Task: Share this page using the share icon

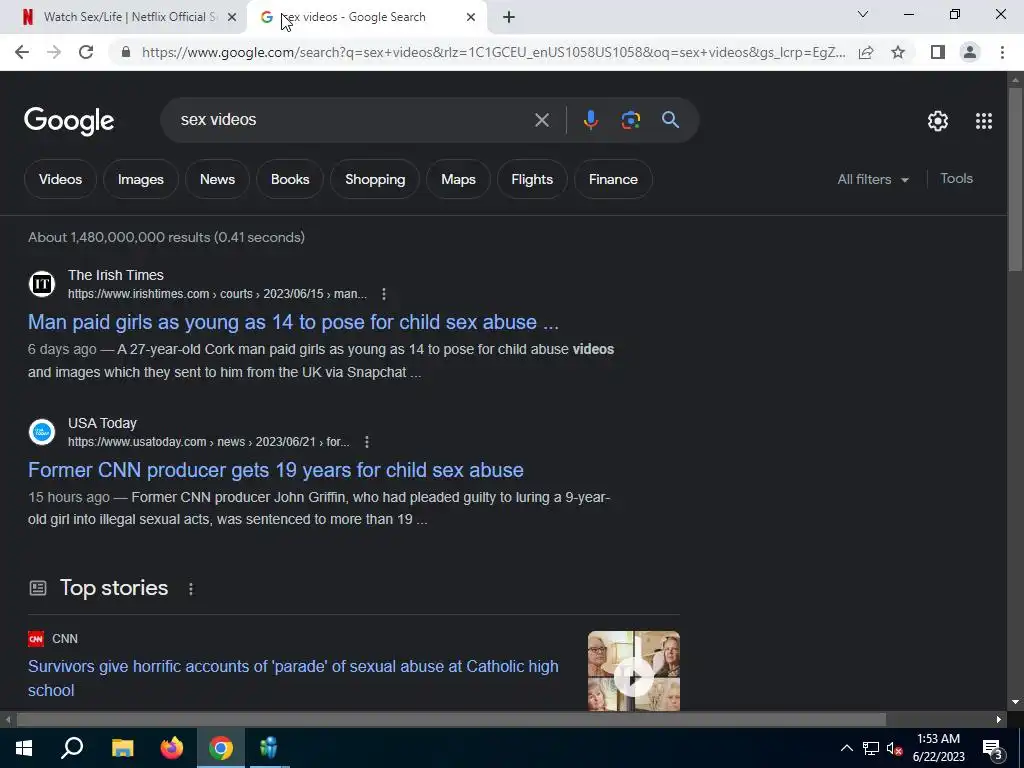Action: 866,52
